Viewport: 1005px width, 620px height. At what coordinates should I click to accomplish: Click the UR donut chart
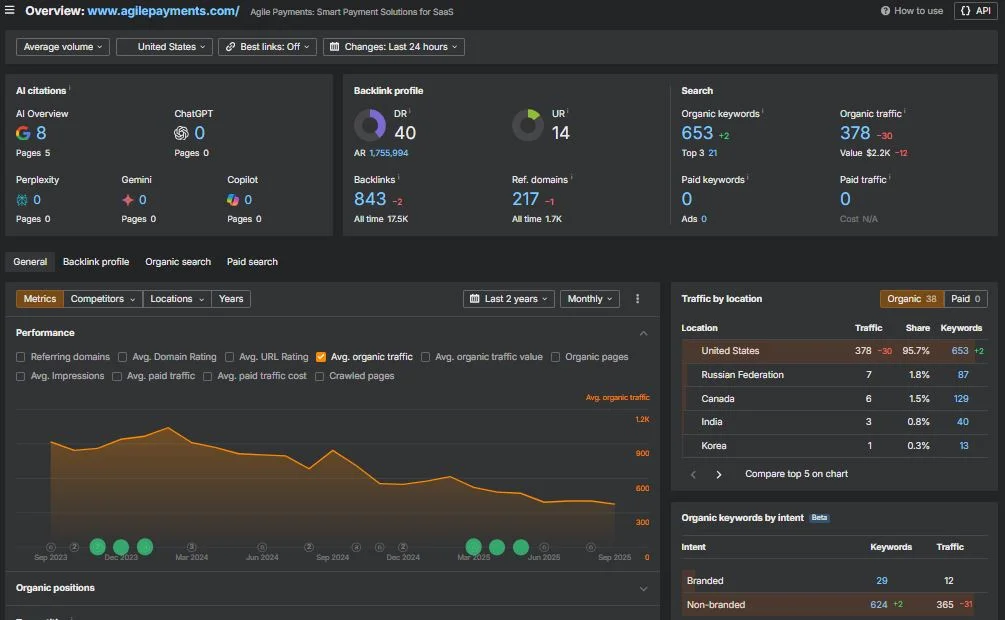pyautogui.click(x=528, y=125)
